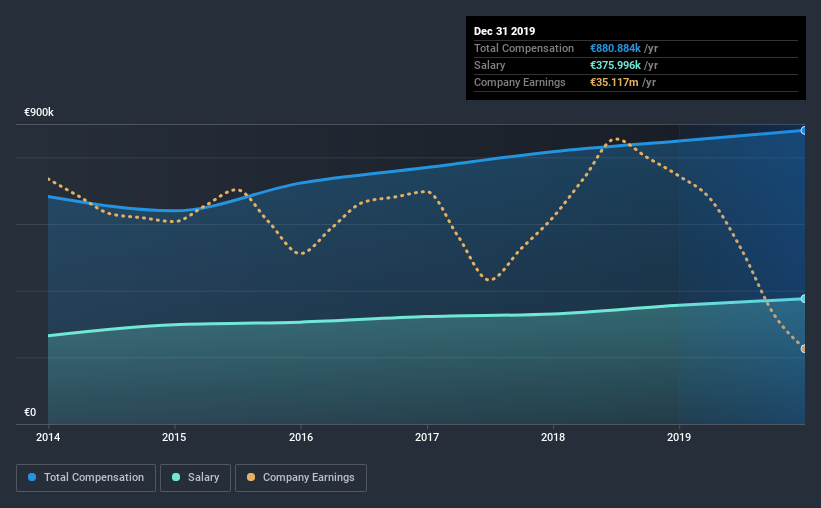Click the 2015 x-axis label
The image size is (821, 508).
174,437
